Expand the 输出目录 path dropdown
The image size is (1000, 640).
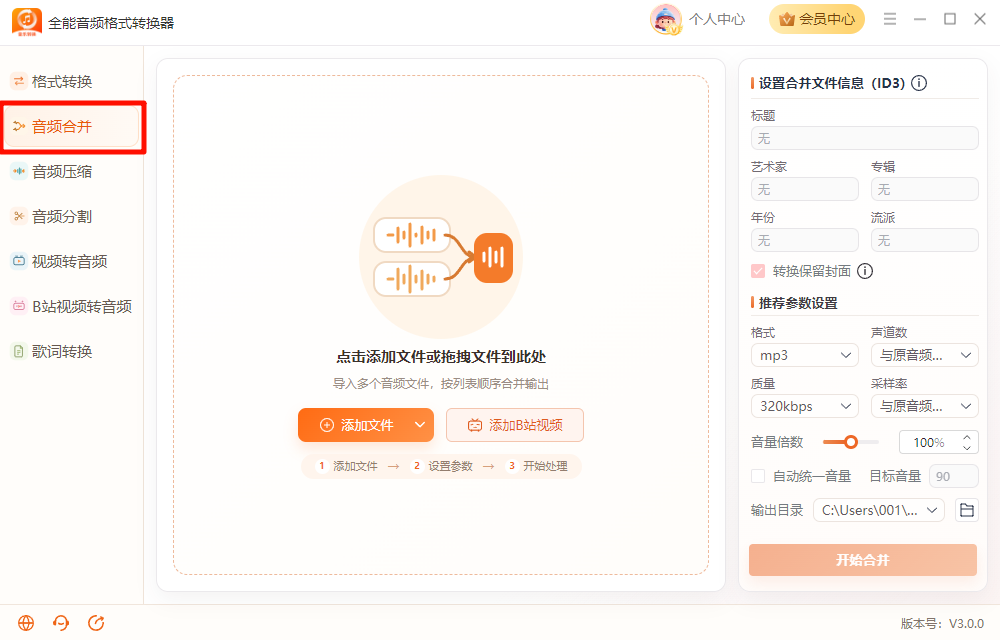tap(878, 510)
